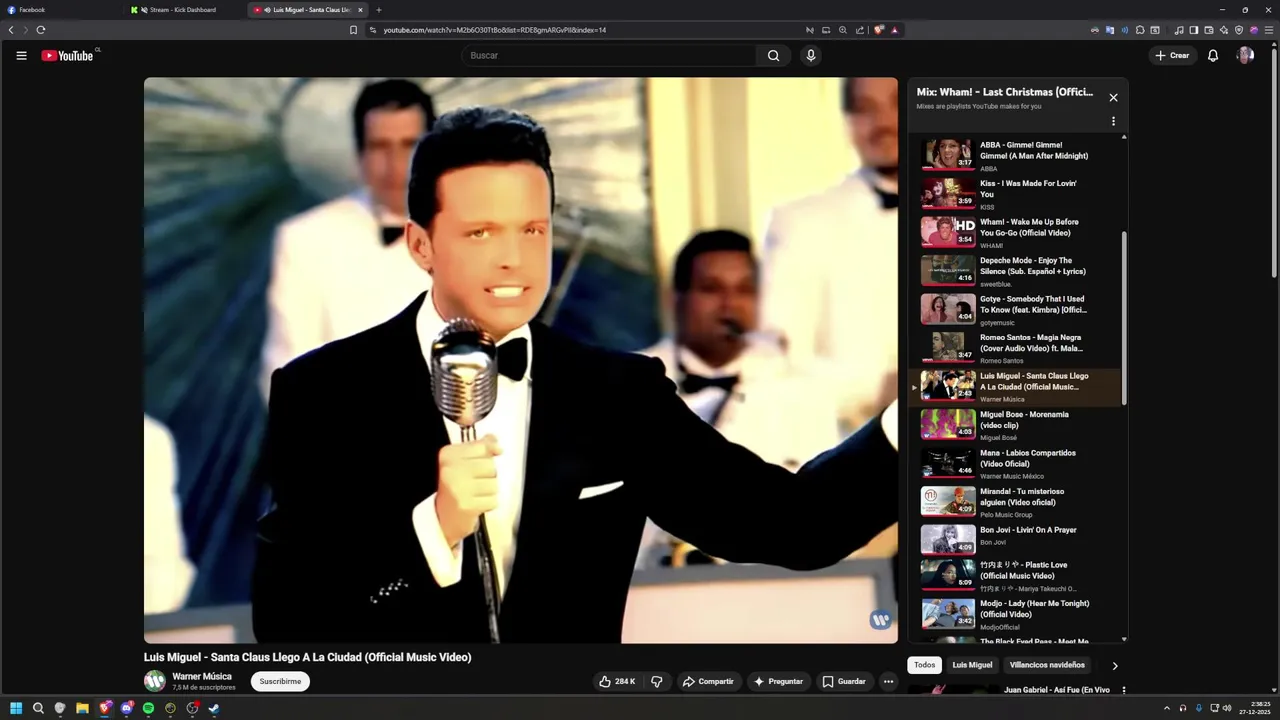This screenshot has width=1280, height=720.
Task: Select the Todos filter chip
Action: tap(925, 665)
